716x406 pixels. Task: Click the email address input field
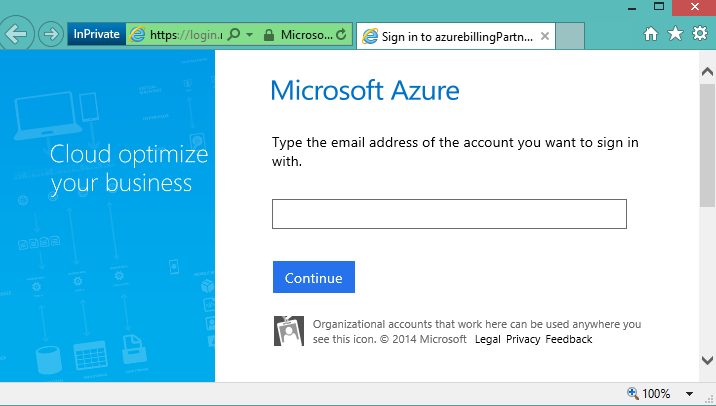449,214
